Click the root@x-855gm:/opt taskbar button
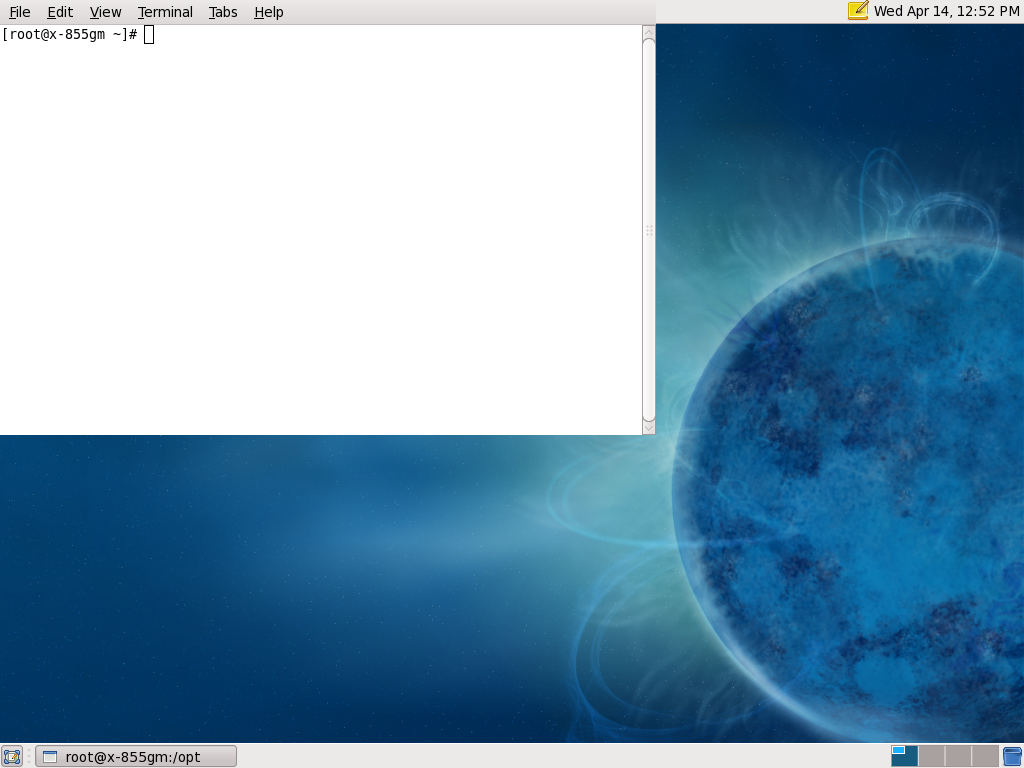Screen dimensions: 1024x768 tap(136, 756)
